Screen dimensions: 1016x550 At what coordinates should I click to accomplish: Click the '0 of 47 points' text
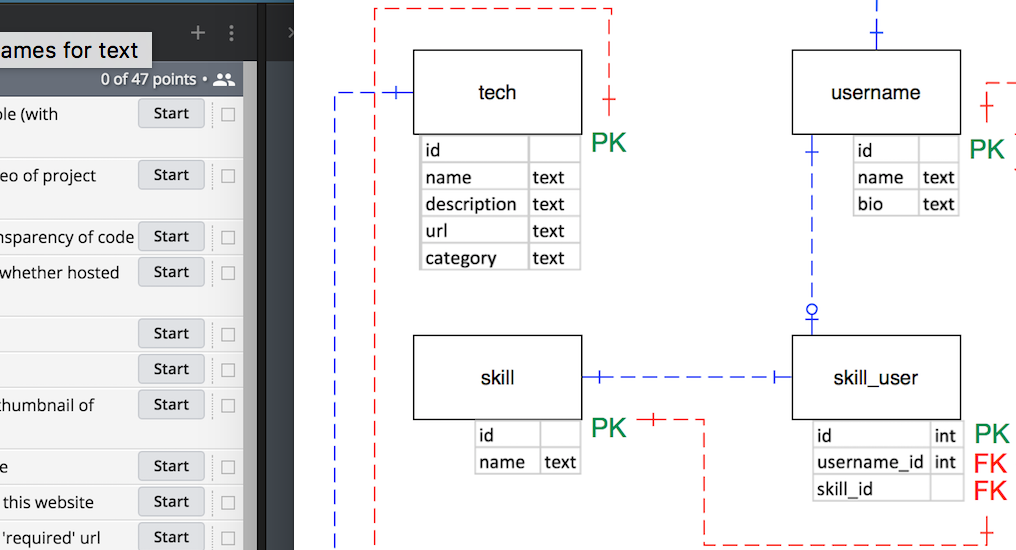point(148,80)
